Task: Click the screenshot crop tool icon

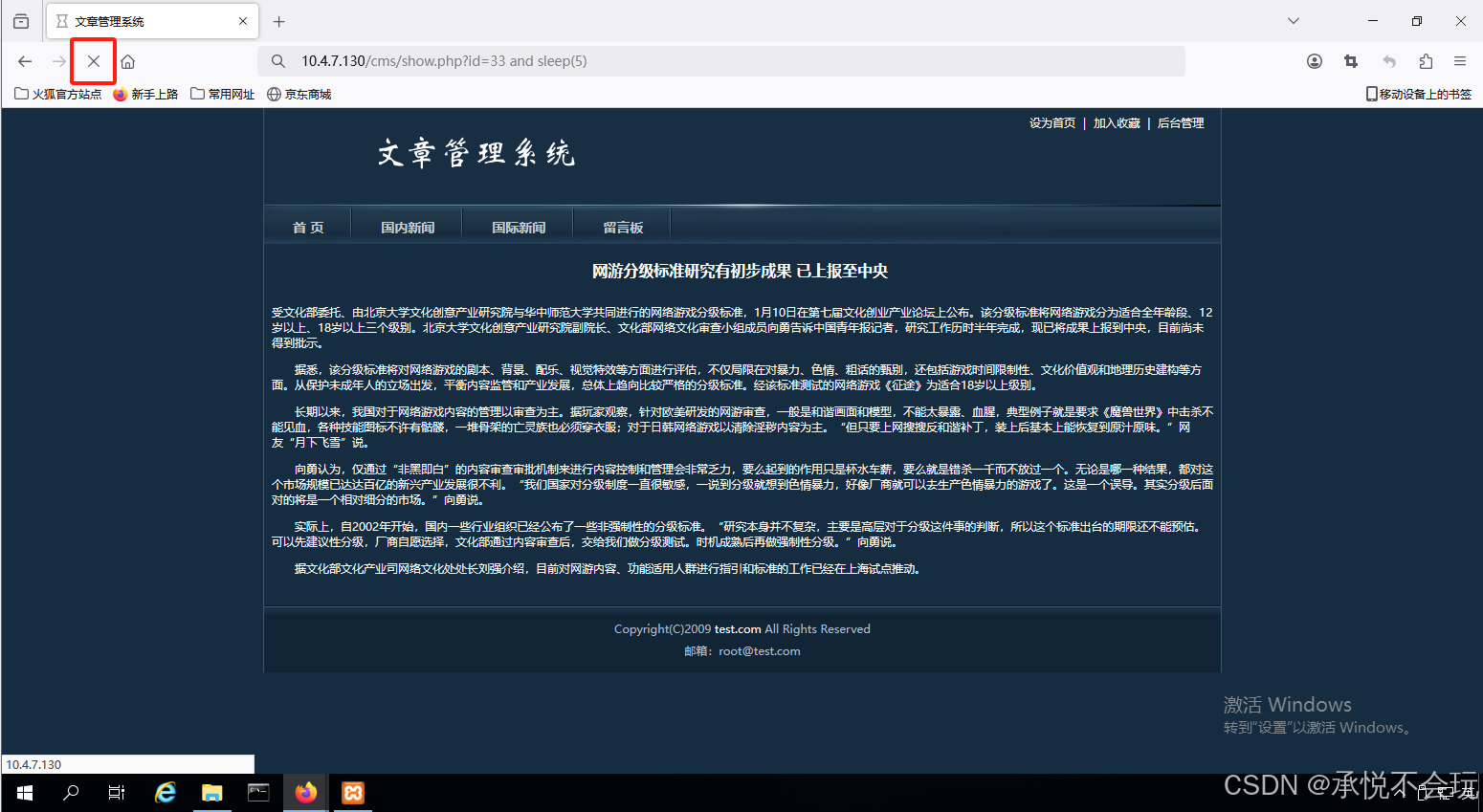Action: 1351,61
